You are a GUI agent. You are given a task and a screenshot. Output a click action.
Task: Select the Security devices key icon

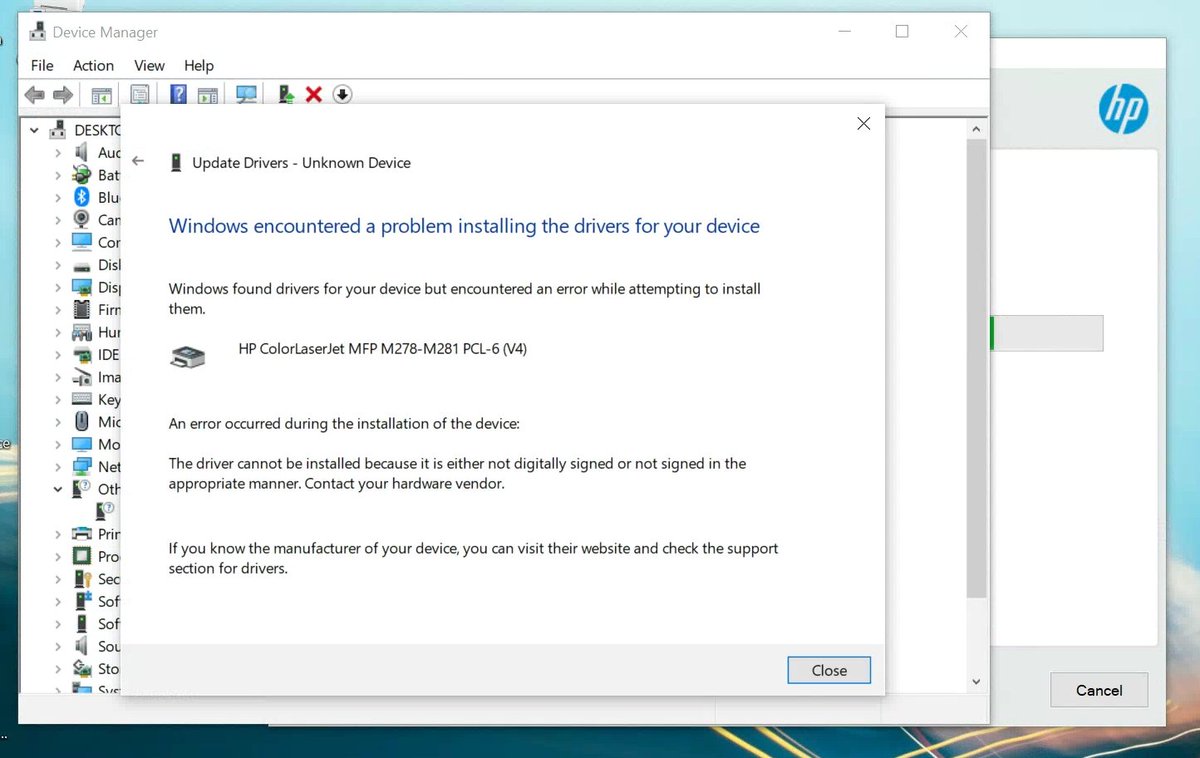pos(82,579)
